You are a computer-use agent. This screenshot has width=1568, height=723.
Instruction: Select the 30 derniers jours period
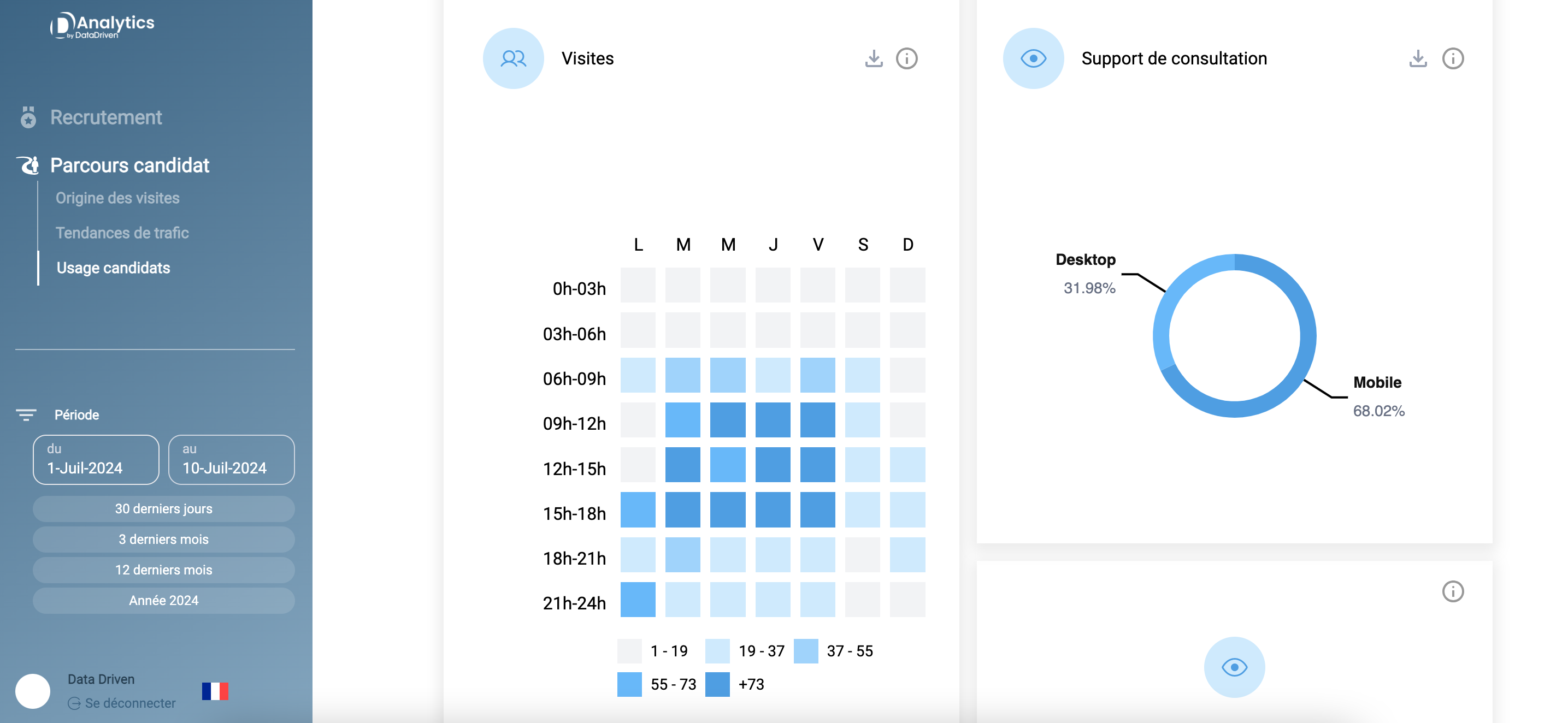tap(164, 509)
